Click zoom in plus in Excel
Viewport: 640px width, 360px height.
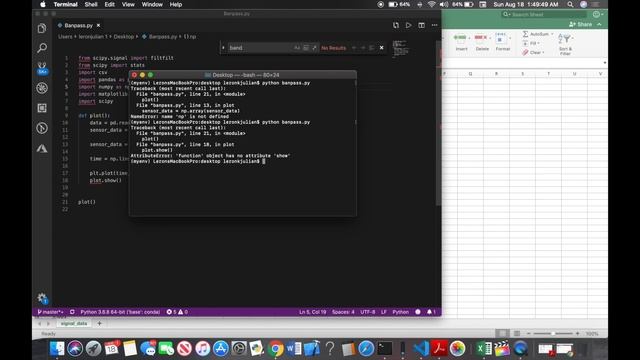click(578, 334)
